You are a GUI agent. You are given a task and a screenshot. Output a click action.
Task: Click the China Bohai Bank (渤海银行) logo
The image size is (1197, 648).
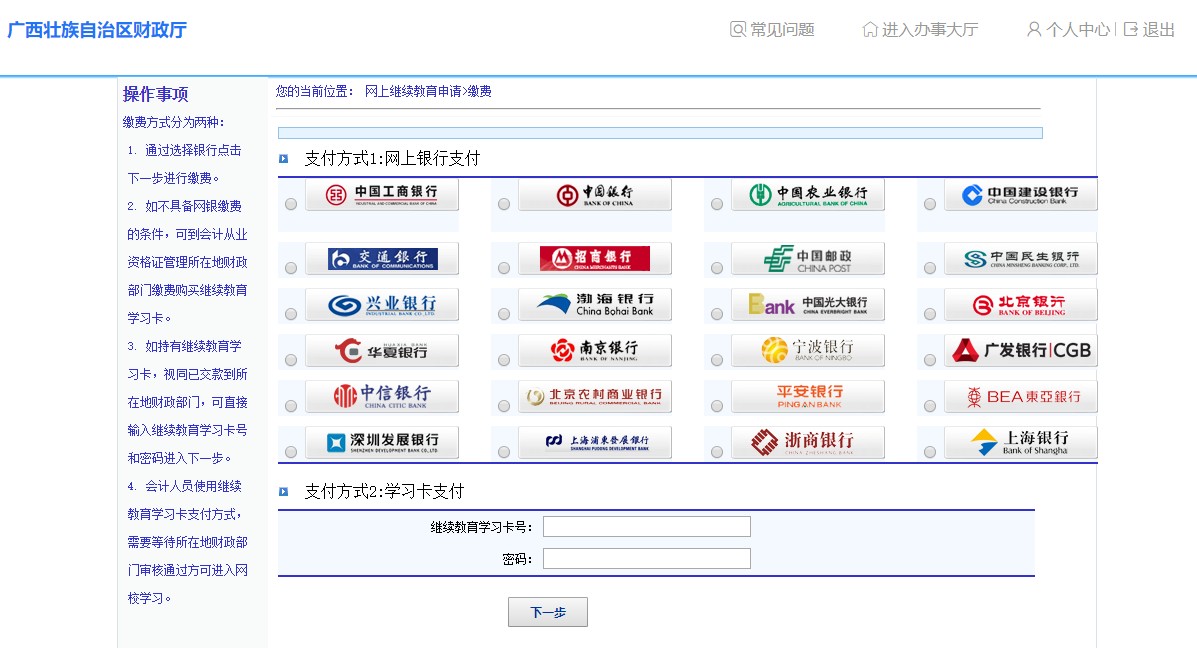(x=595, y=305)
